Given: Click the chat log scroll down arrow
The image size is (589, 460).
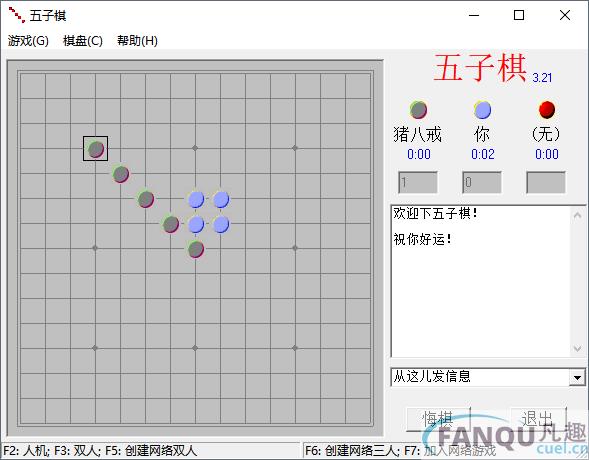Looking at the screenshot, I should [577, 348].
